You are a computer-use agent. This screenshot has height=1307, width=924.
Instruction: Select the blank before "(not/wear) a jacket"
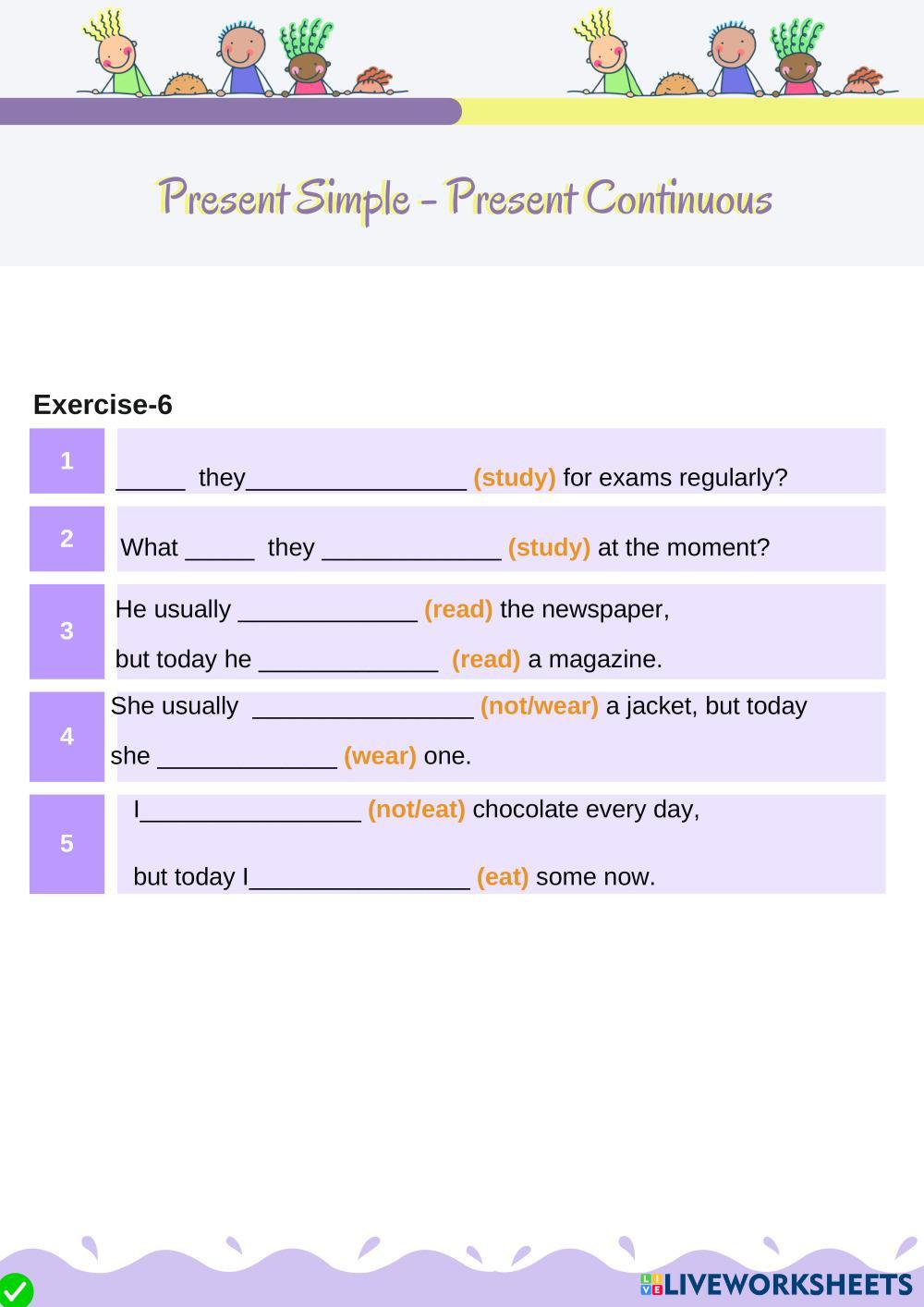coord(362,706)
